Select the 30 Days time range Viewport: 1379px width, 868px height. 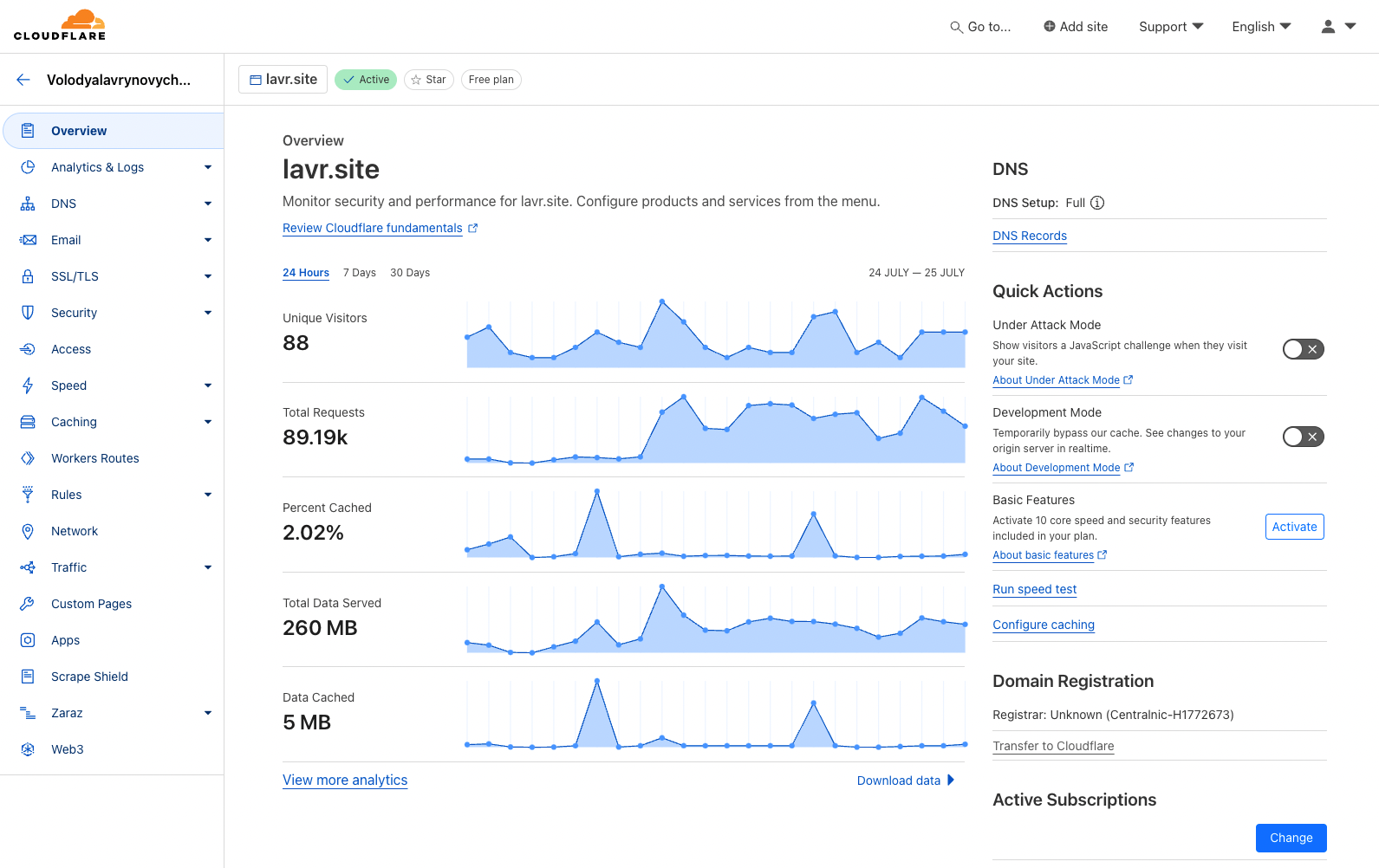click(410, 273)
